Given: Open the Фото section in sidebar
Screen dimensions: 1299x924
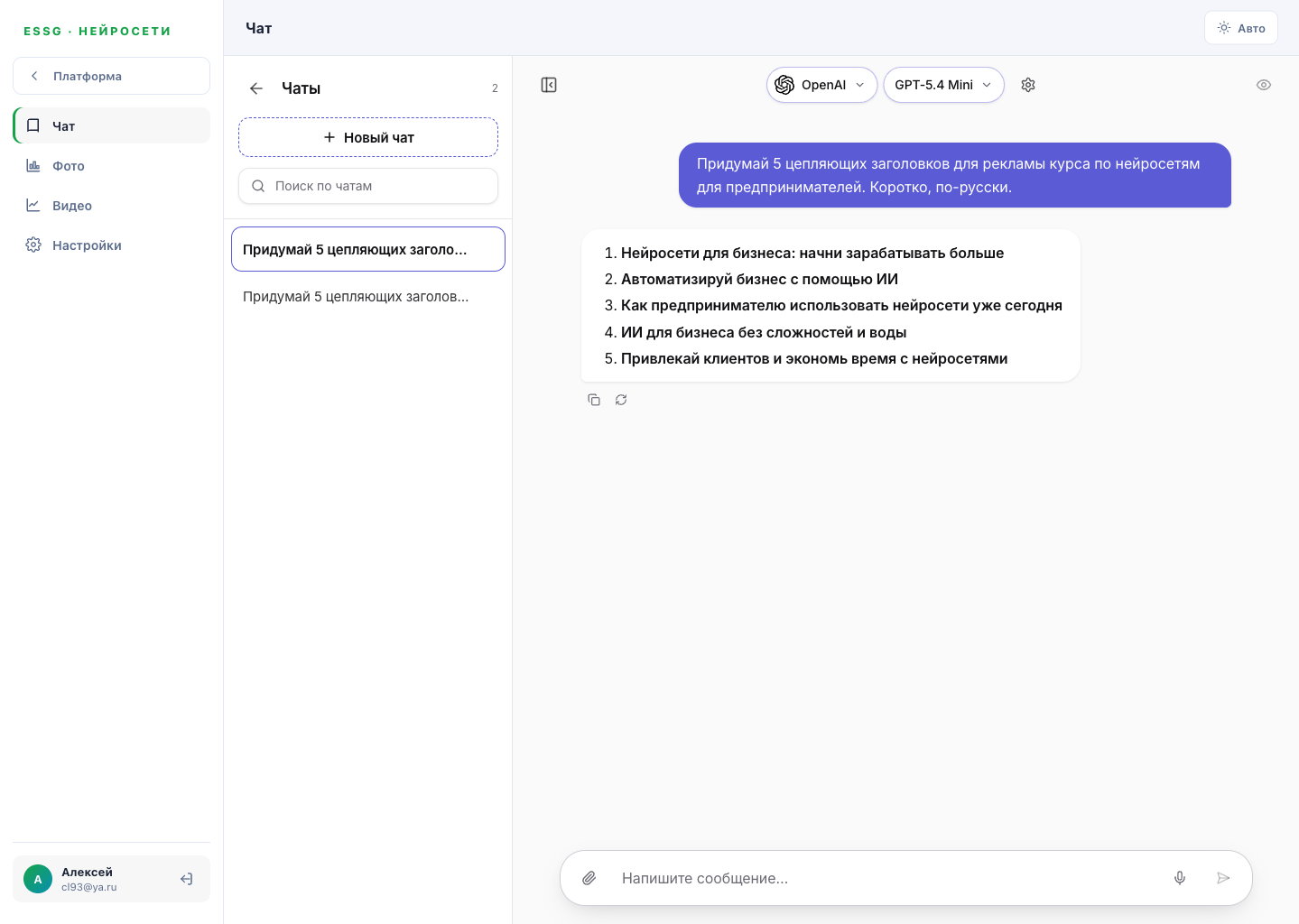Looking at the screenshot, I should tap(112, 165).
